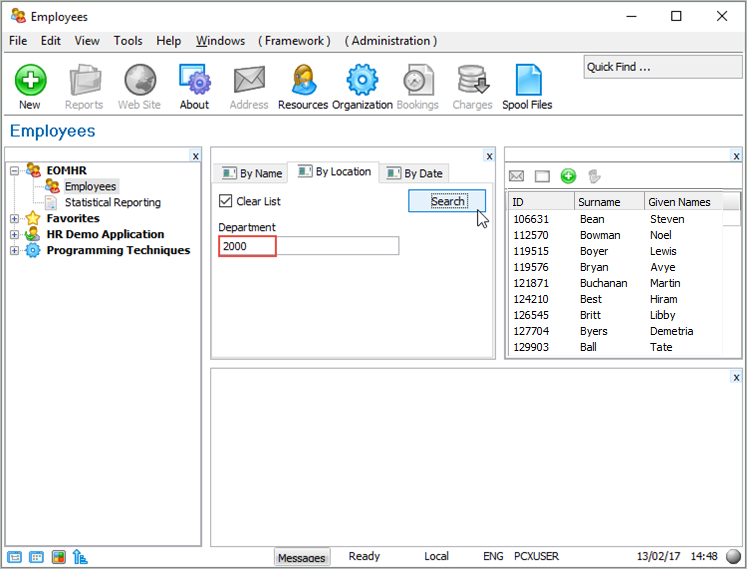Sort by the ID column header
The image size is (747, 569).
(542, 202)
